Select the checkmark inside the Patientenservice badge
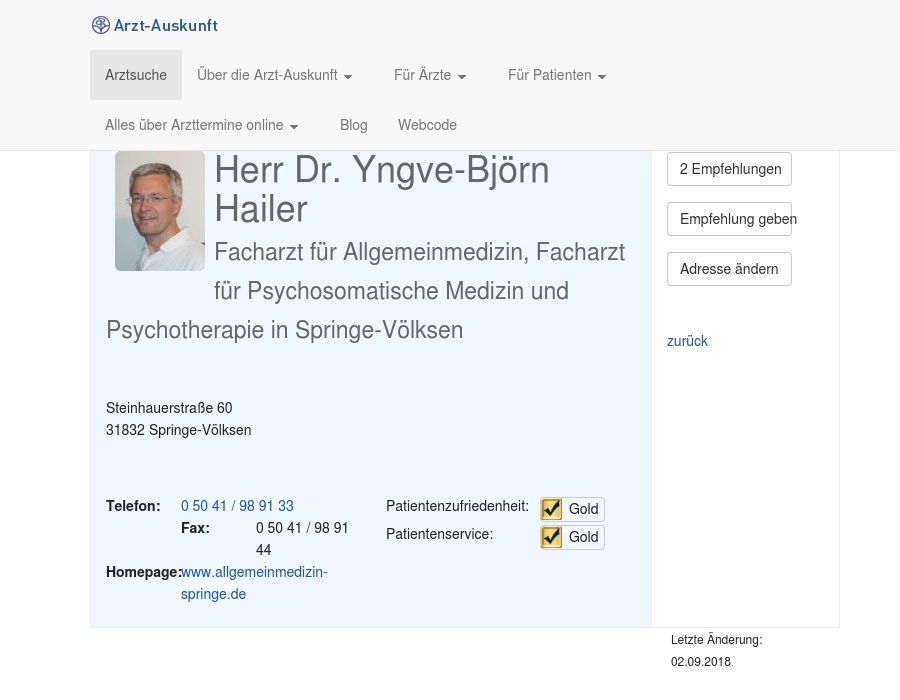The image size is (900, 700). pyautogui.click(x=551, y=537)
